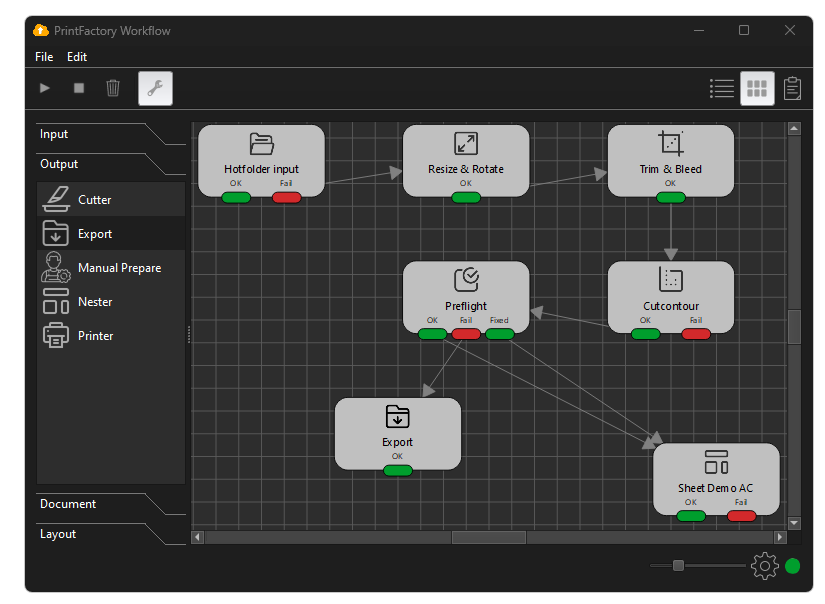The image size is (825, 604).
Task: Click the Sheet Demo AC OK connector
Action: point(691,516)
